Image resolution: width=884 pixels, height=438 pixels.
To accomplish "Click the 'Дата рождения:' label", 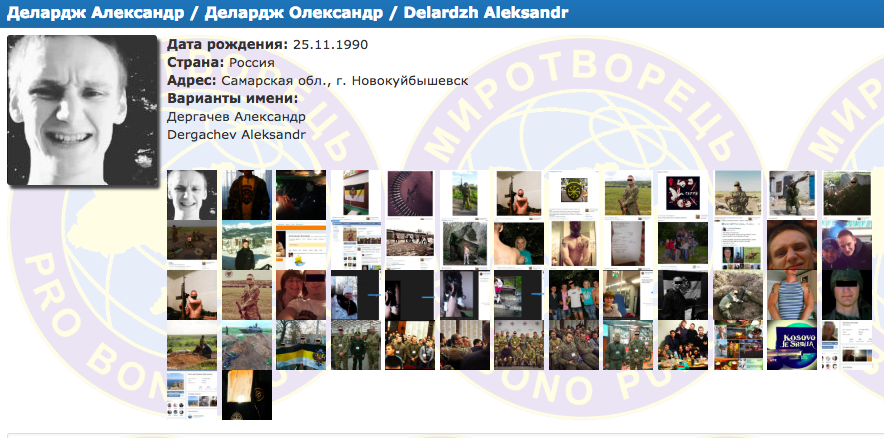I will [x=228, y=45].
